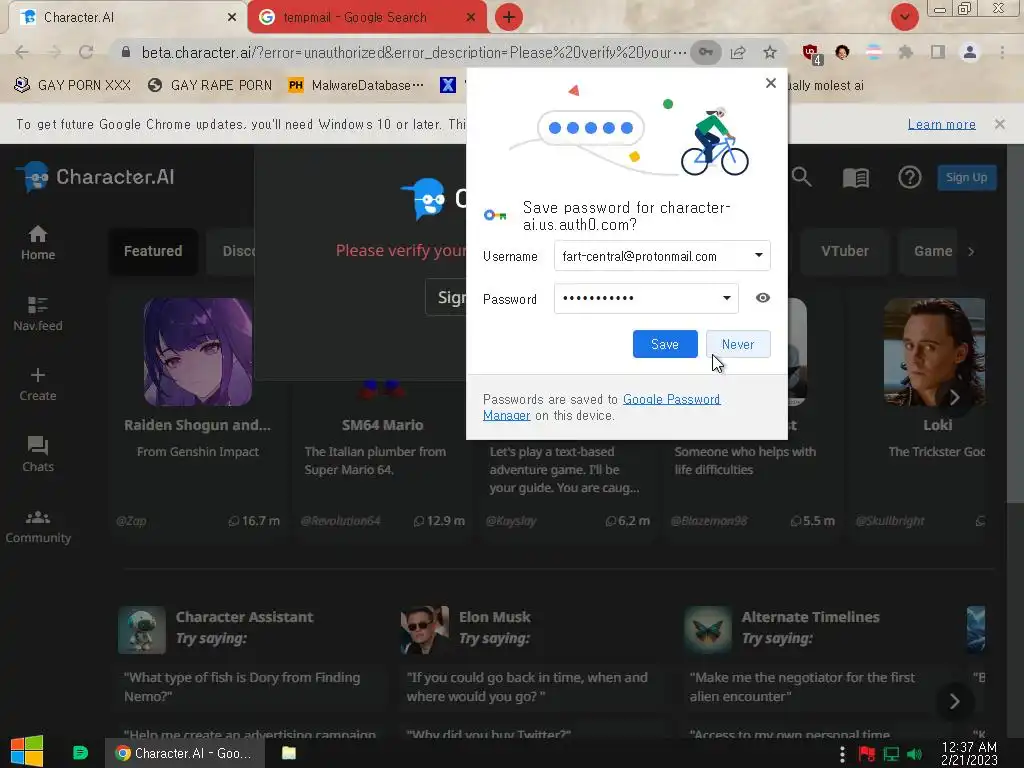Image resolution: width=1024 pixels, height=768 pixels.
Task: Advance featured carousel next arrow
Action: click(954, 397)
